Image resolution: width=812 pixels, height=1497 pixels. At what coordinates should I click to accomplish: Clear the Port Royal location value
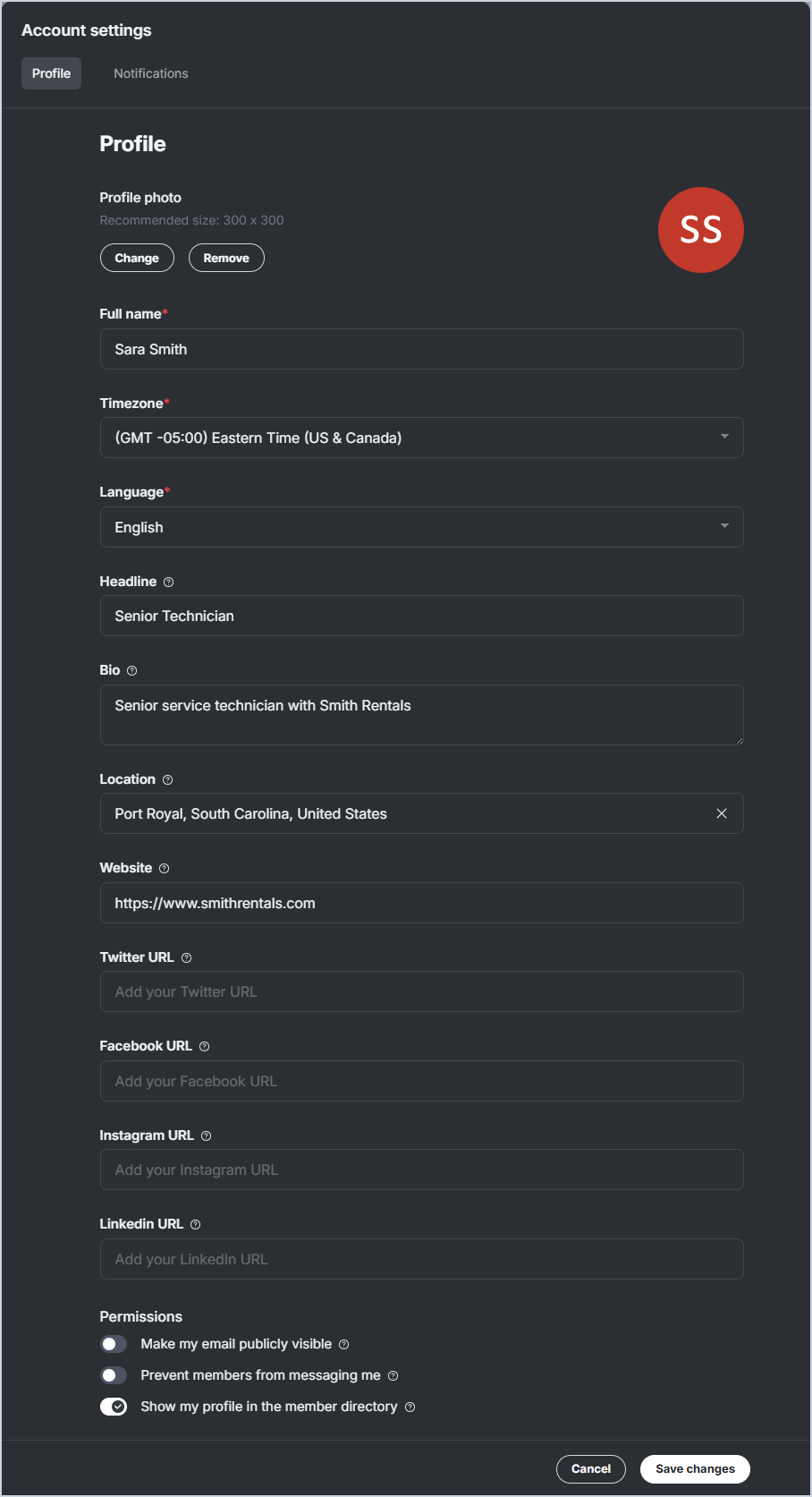click(722, 813)
